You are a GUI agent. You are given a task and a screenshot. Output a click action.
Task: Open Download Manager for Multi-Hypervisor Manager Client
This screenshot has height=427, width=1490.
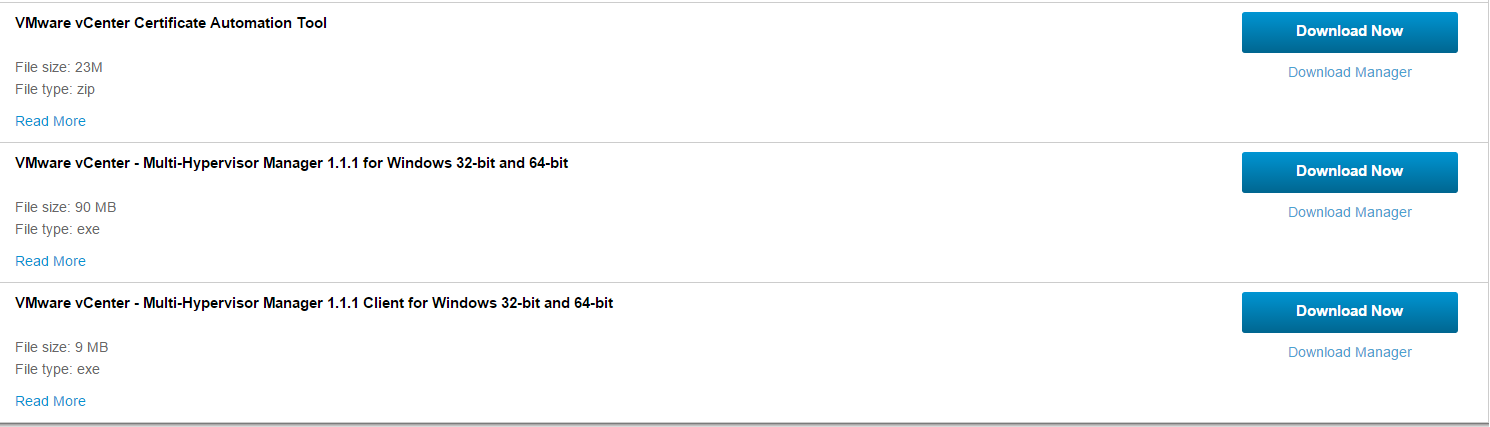1349,352
